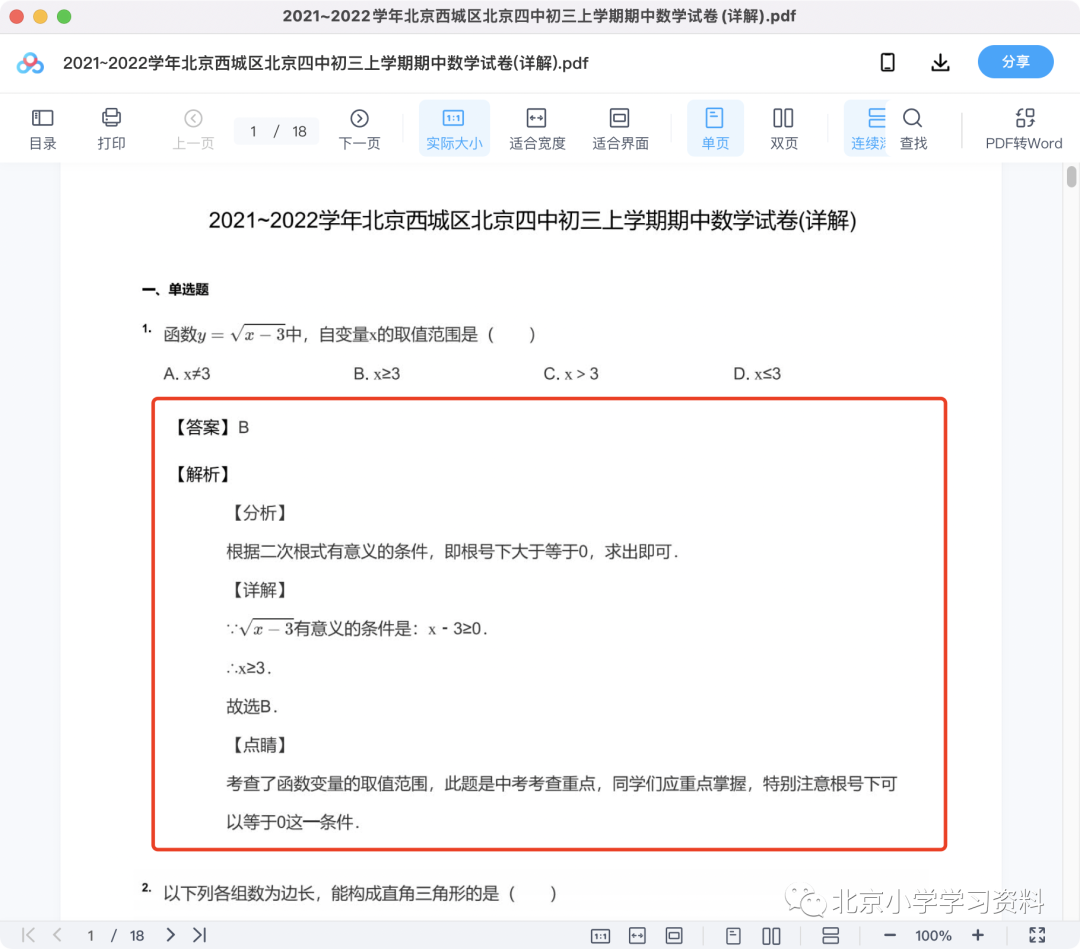The height and width of the screenshot is (949, 1080).
Task: Click bottom bar page number field
Action: click(x=90, y=935)
